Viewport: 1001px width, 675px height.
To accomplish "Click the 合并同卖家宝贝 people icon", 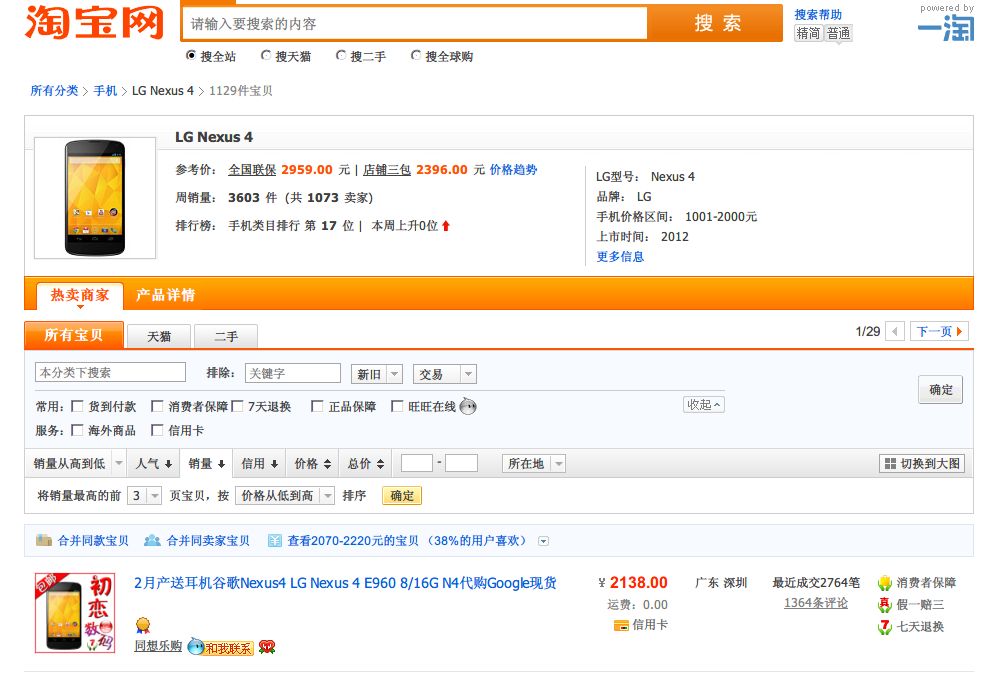I will click(152, 540).
